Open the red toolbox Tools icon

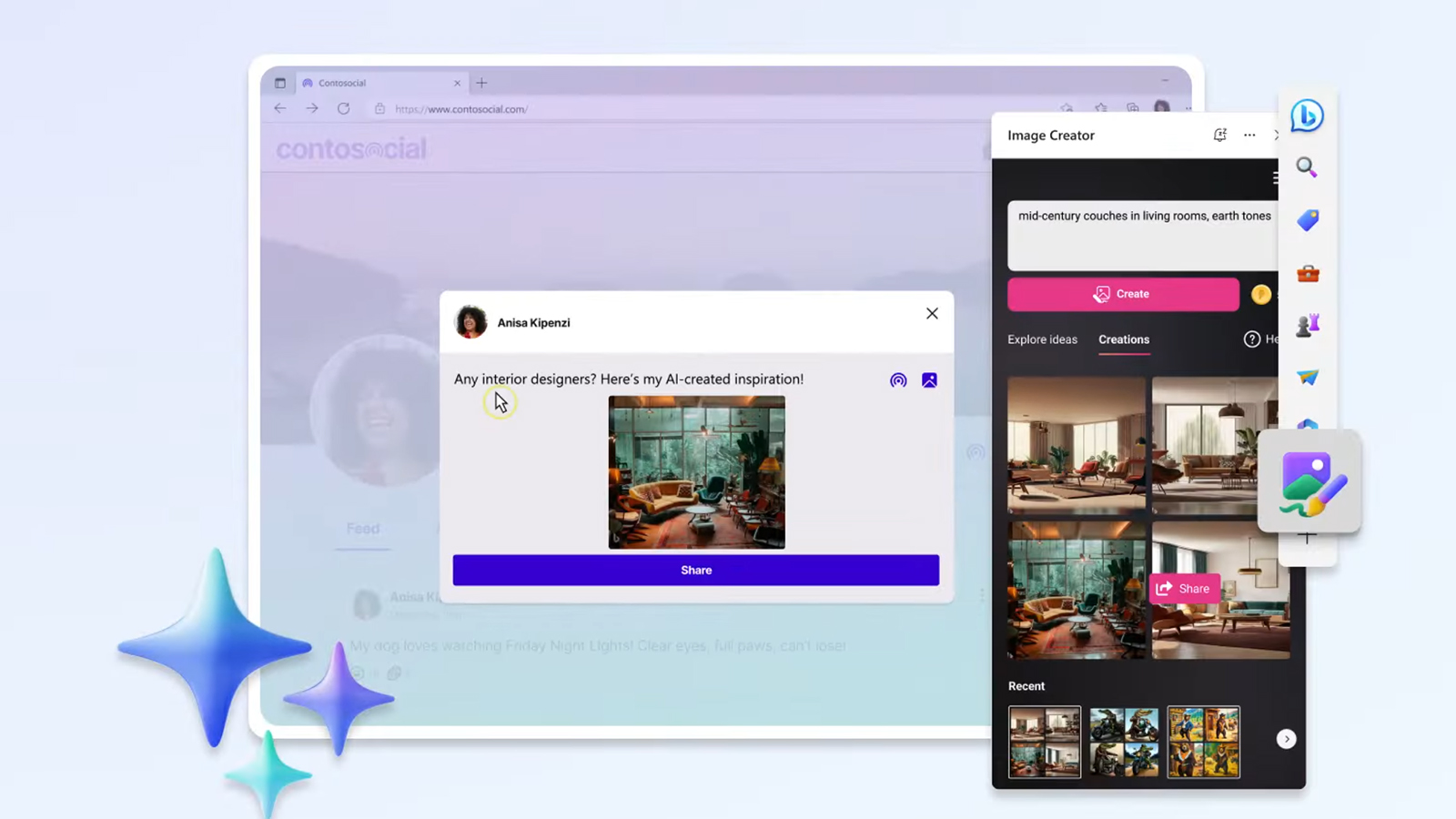[1308, 273]
